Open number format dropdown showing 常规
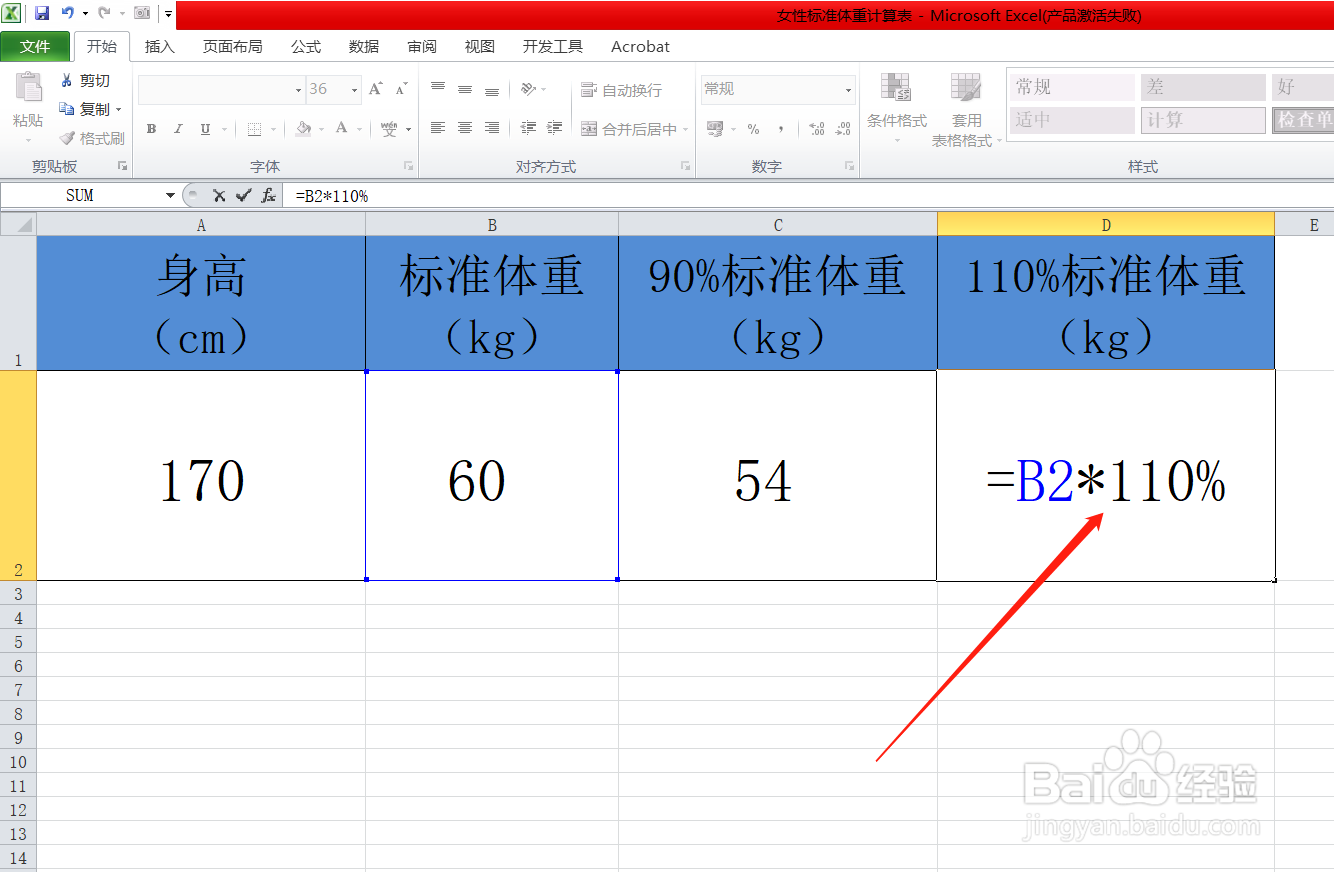Screen dimensions: 1334x872 click(848, 90)
